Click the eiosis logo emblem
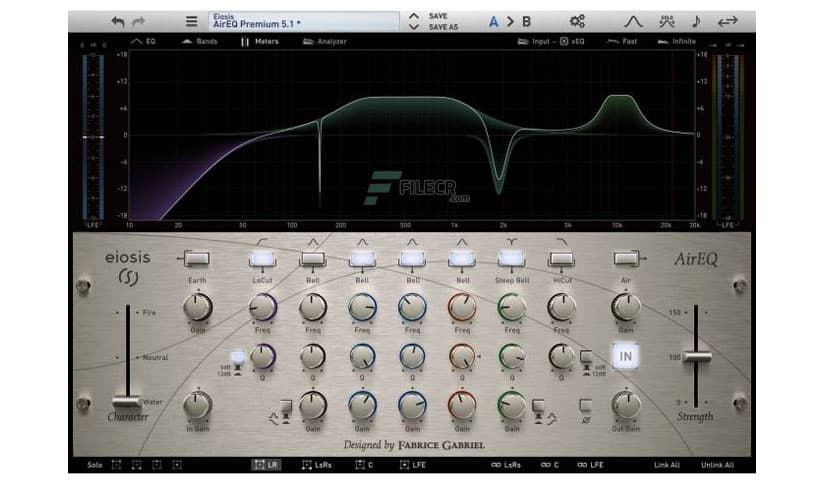 tap(128, 277)
